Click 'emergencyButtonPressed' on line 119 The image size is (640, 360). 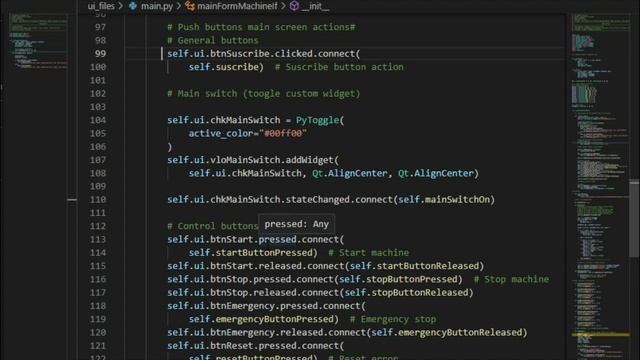pyautogui.click(x=275, y=319)
